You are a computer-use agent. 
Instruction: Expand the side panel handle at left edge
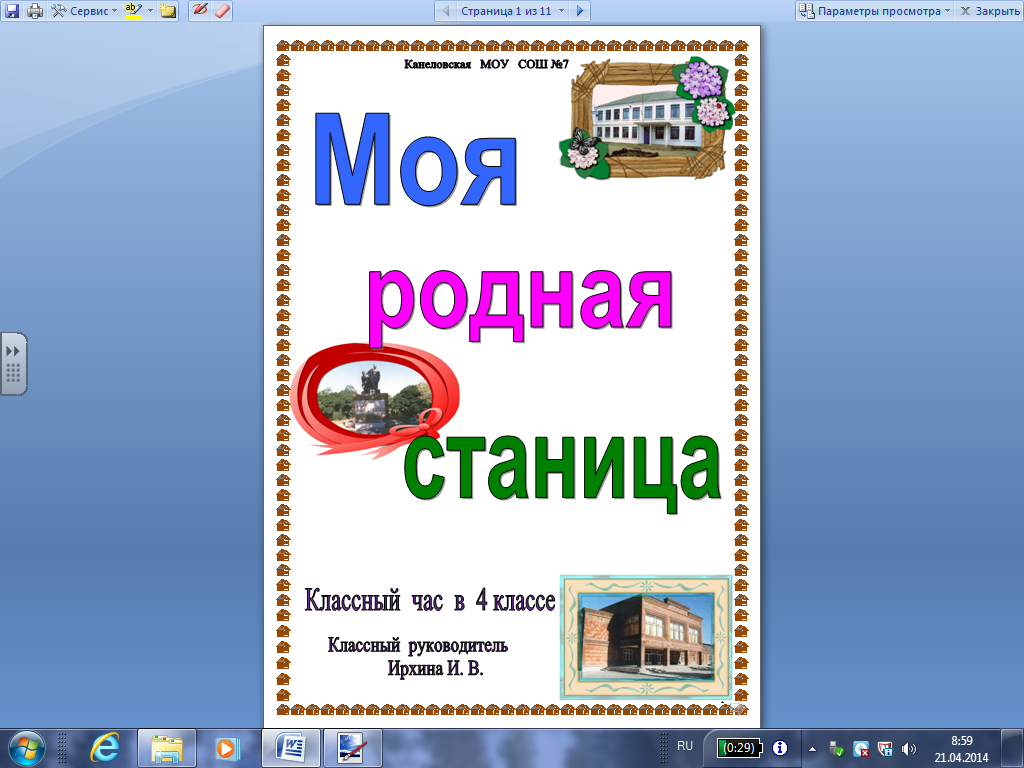coord(13,363)
